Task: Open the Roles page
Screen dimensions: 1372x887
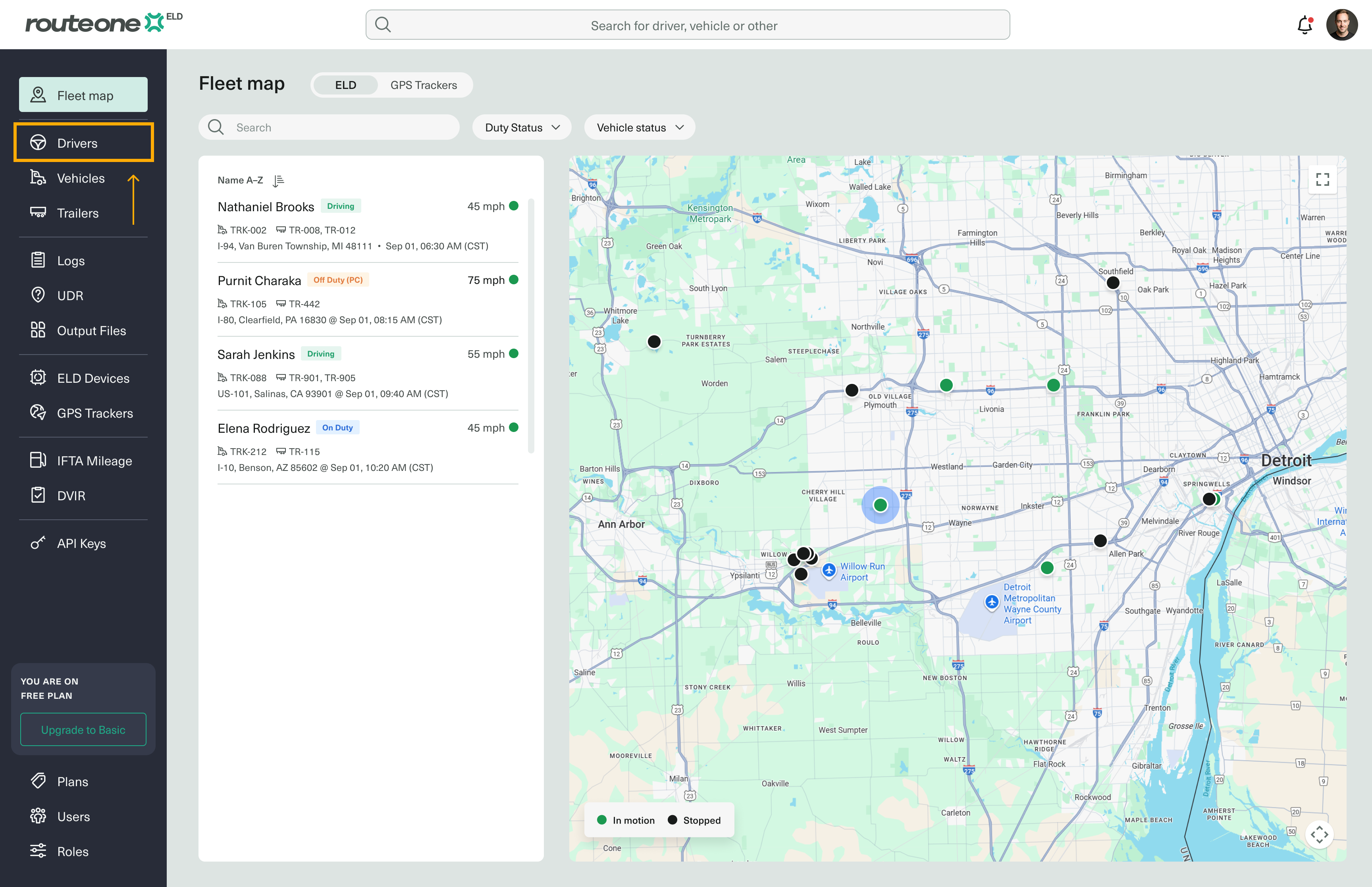Action: tap(83, 851)
